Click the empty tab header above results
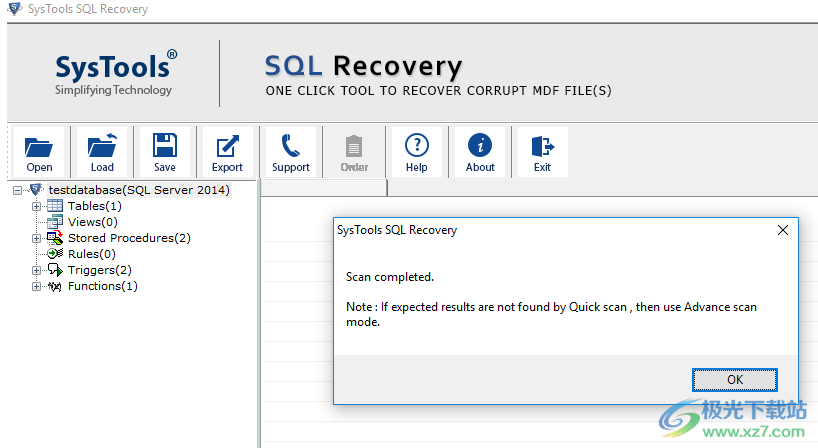The image size is (818, 448). click(x=324, y=188)
